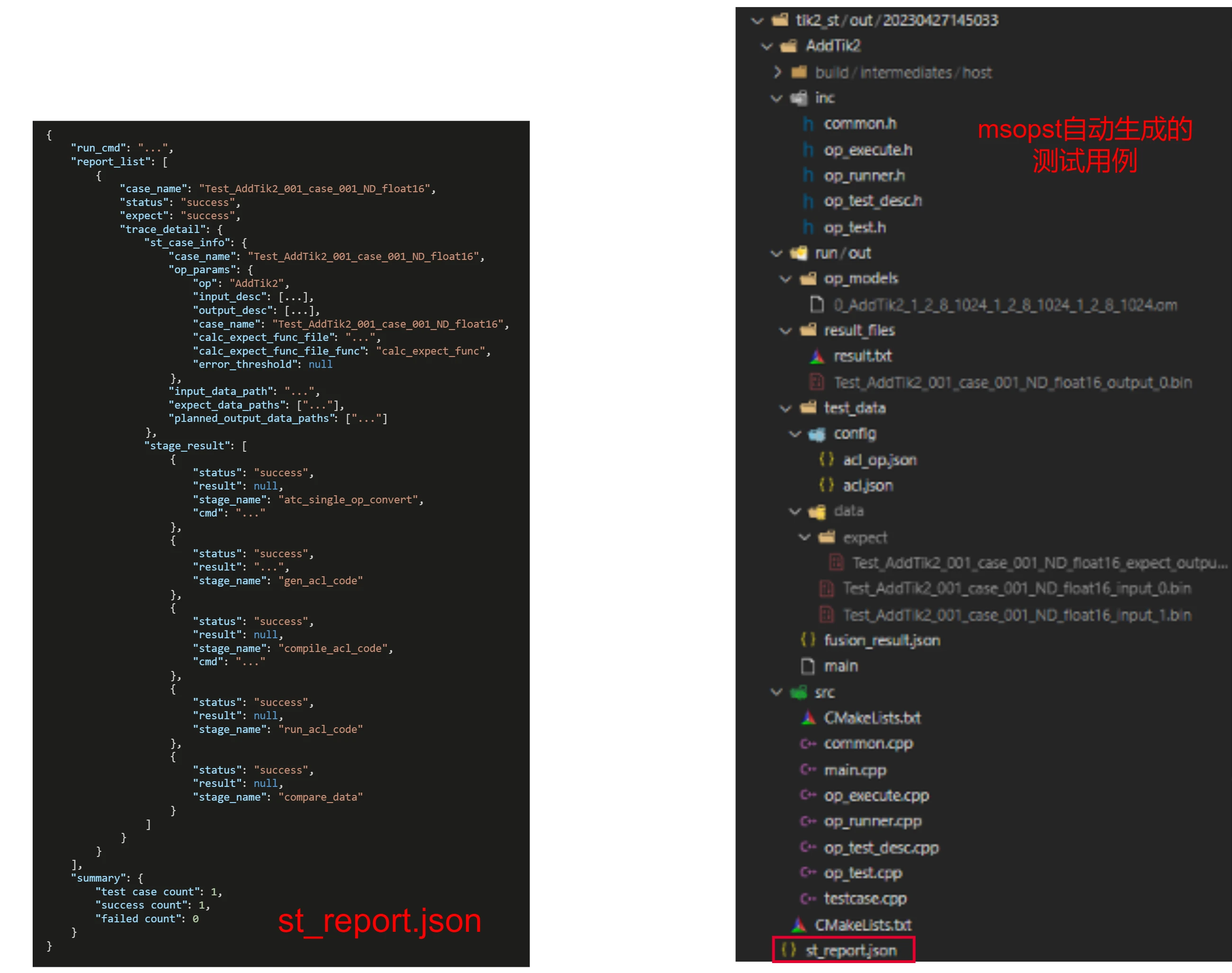Select the input_1.bin data file
The height and width of the screenshot is (973, 1232).
tap(1016, 615)
